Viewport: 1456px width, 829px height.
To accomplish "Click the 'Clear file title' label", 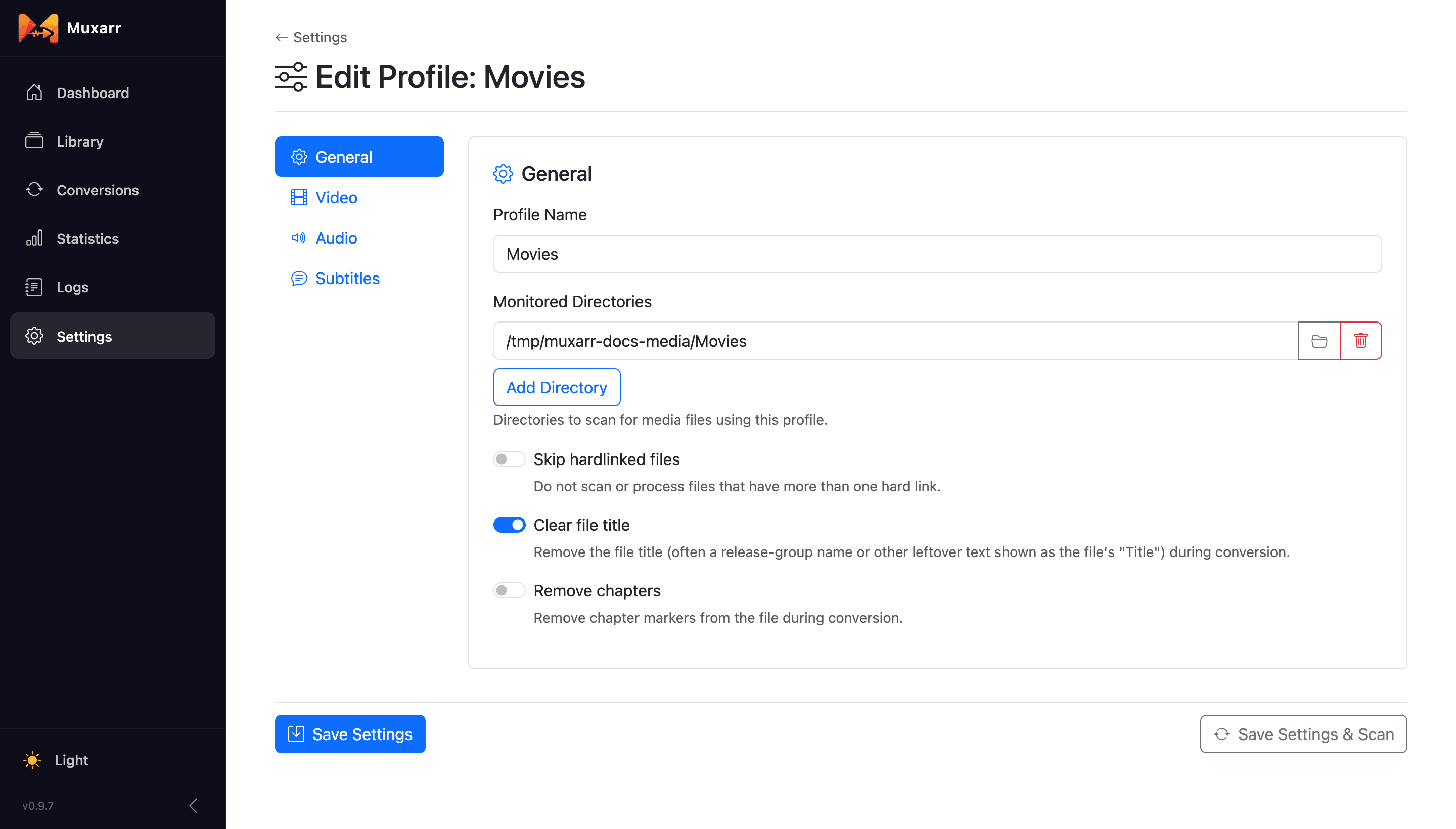I will [x=581, y=524].
